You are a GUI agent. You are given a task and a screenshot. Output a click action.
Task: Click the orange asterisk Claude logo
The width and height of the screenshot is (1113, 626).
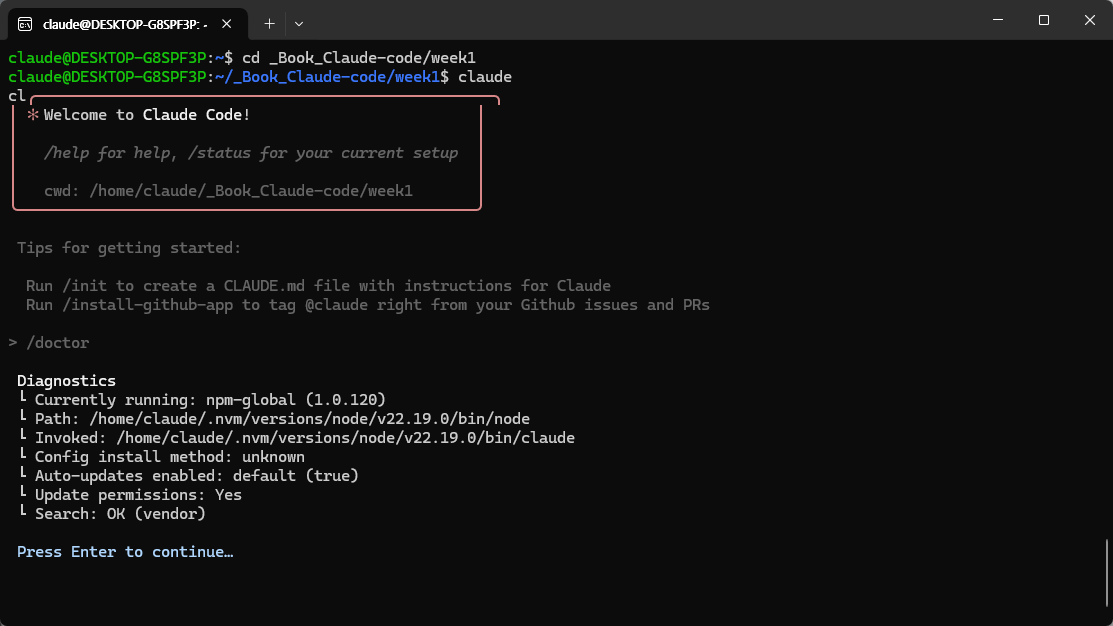pyautogui.click(x=33, y=114)
